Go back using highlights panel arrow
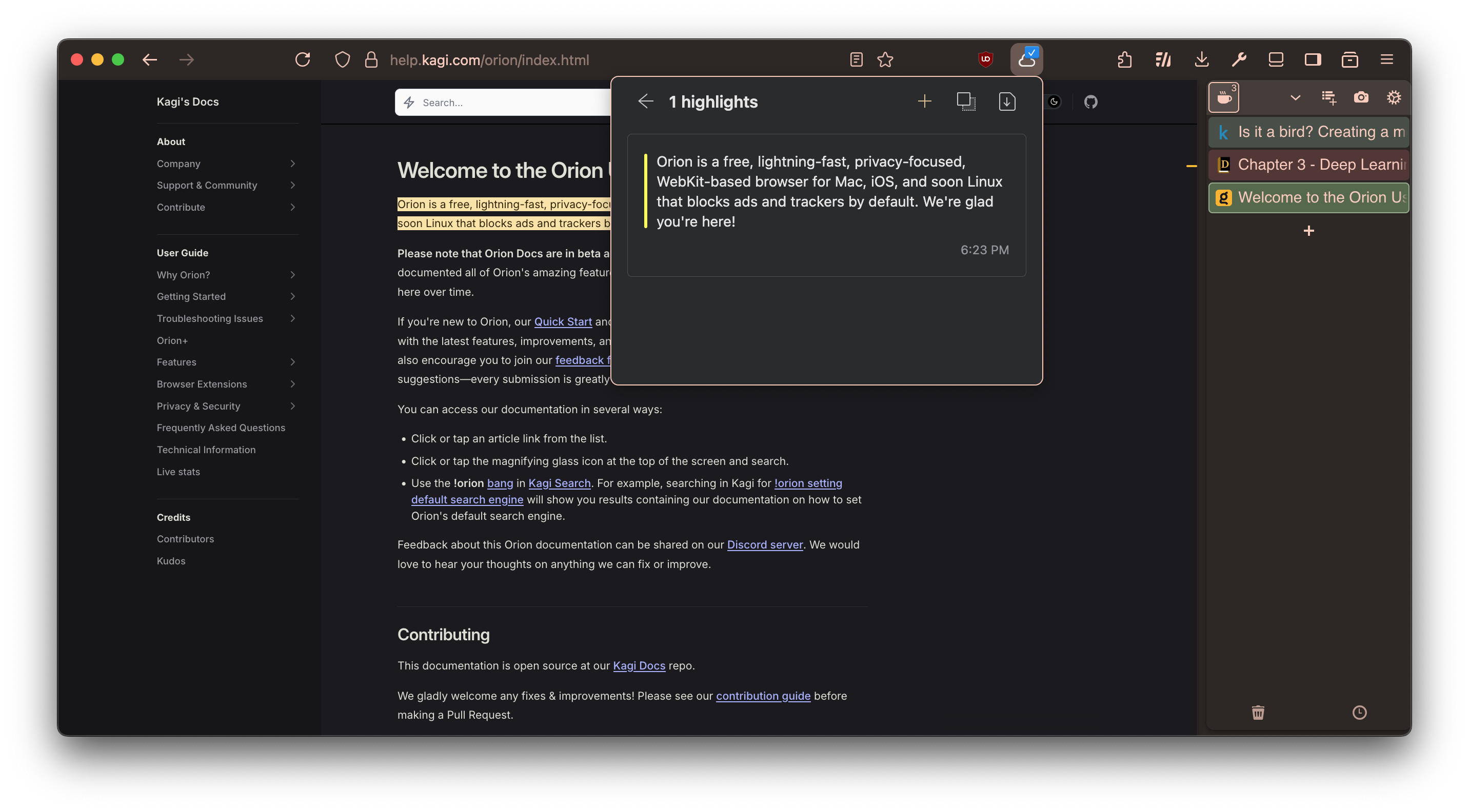1469x812 pixels. coord(645,101)
